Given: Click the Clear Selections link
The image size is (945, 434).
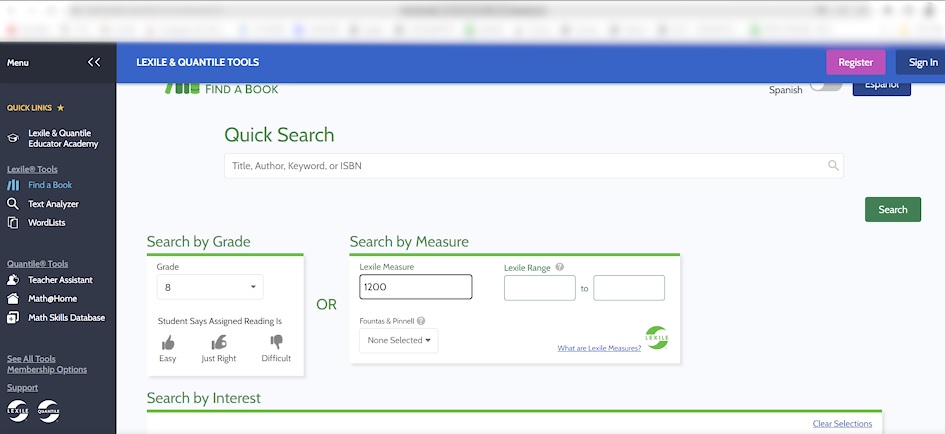Looking at the screenshot, I should (x=842, y=424).
